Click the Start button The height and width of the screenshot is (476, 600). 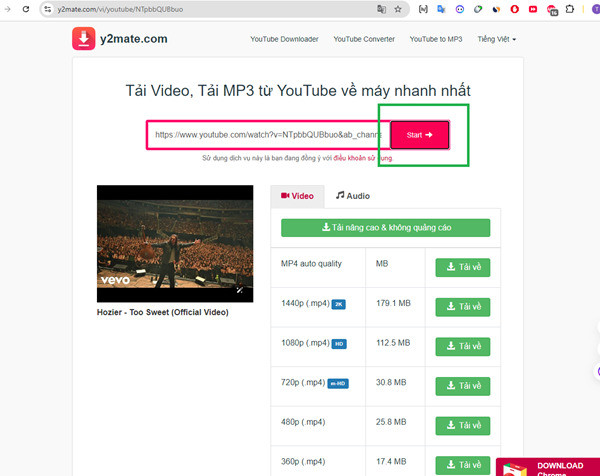(x=419, y=135)
